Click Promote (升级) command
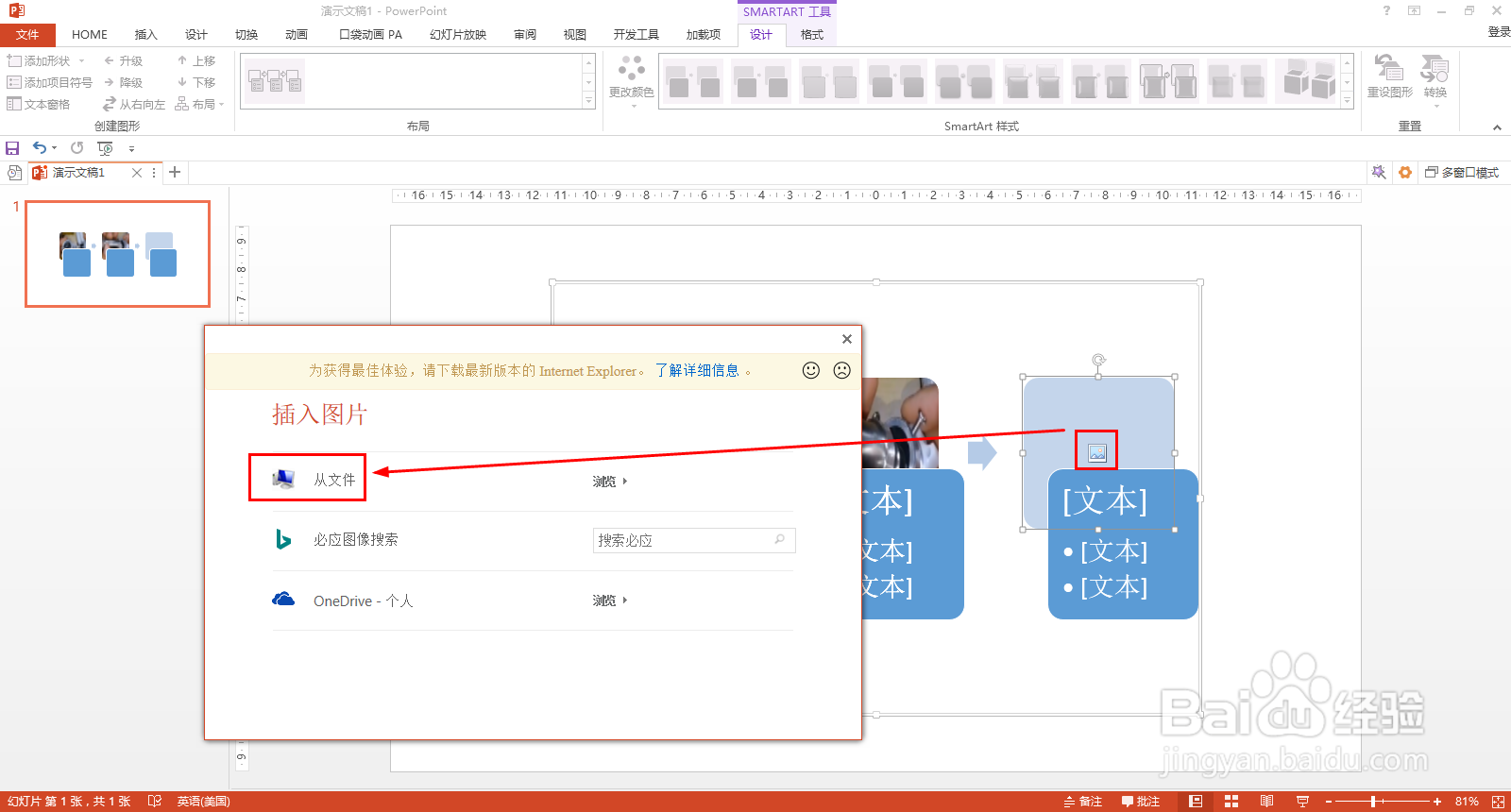Image resolution: width=1511 pixels, height=812 pixels. click(123, 60)
